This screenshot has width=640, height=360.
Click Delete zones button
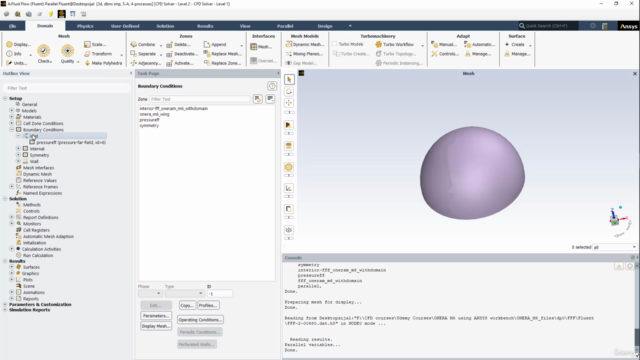(x=178, y=44)
